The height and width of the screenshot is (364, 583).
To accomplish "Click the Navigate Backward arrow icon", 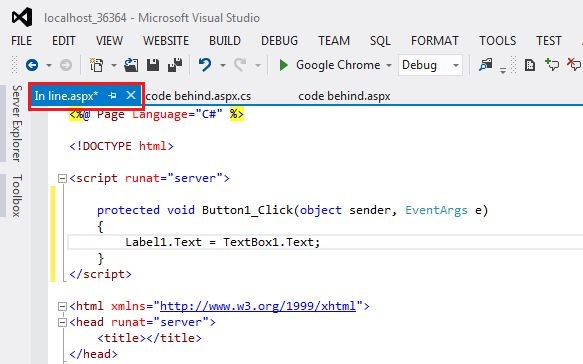I will tap(32, 65).
